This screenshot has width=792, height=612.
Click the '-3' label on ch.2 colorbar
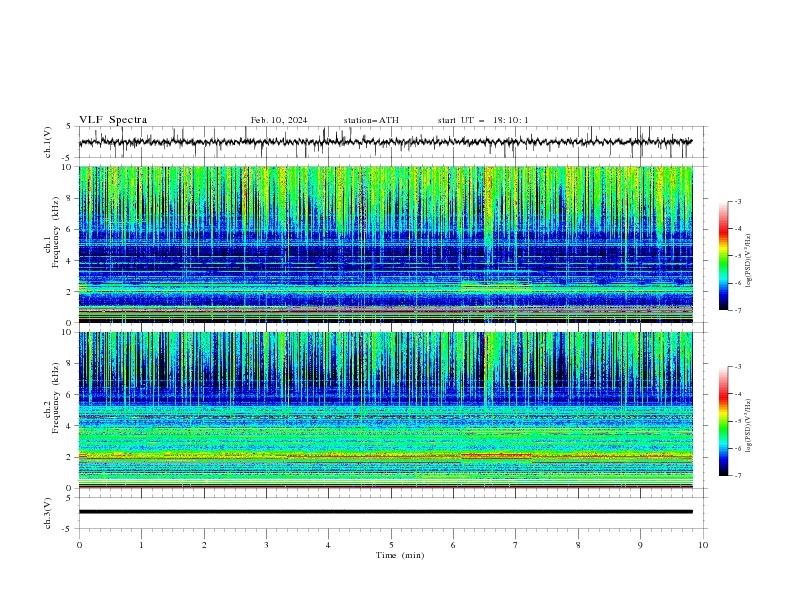click(737, 367)
